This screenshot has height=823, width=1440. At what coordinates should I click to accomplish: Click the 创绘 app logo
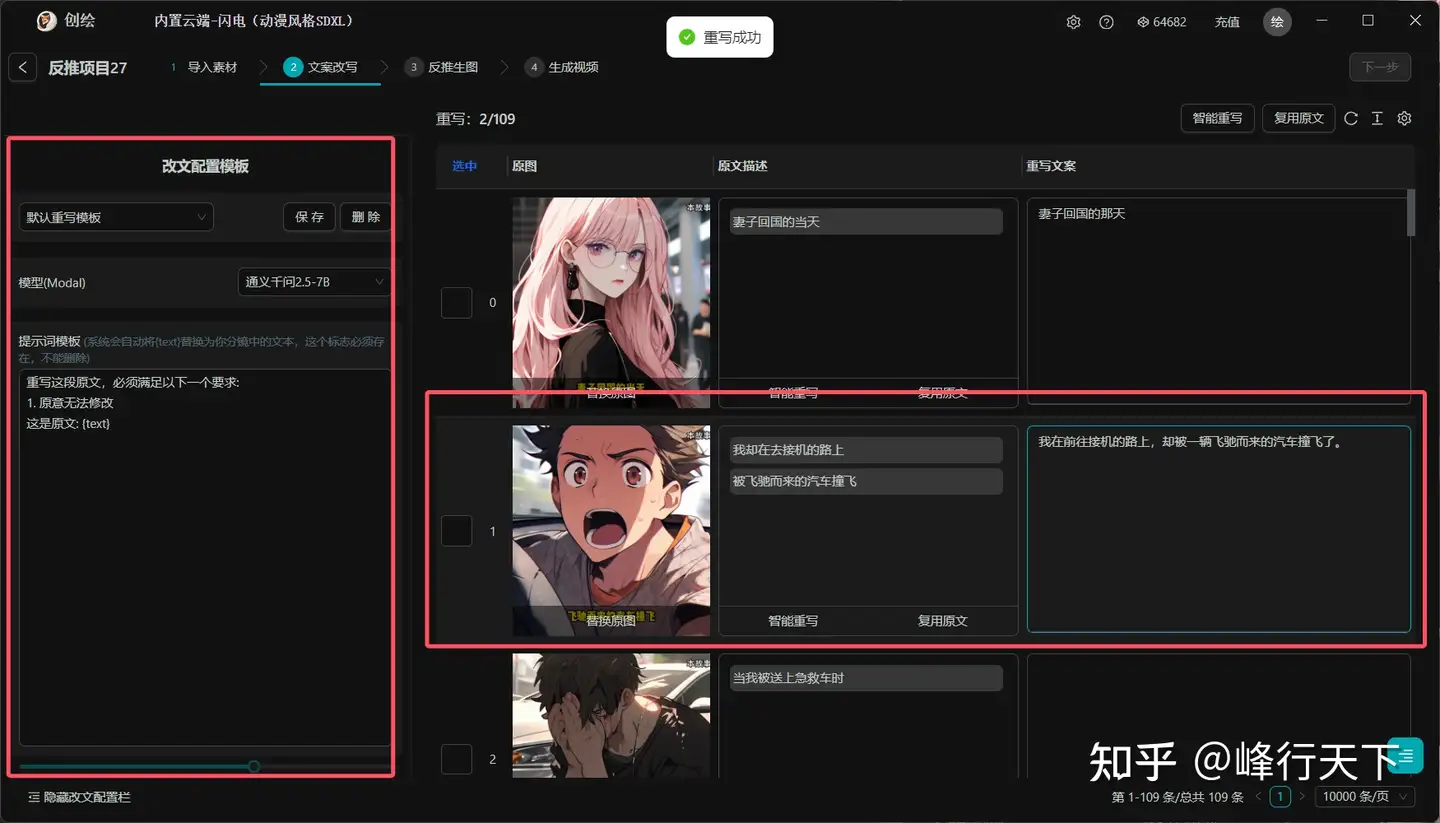click(x=46, y=21)
